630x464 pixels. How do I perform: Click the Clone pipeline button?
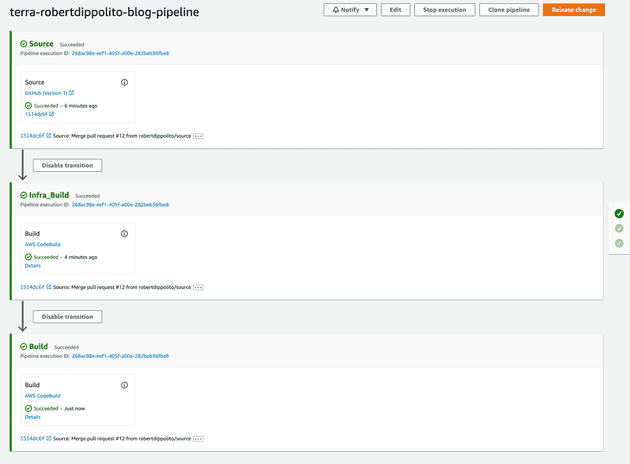509,10
